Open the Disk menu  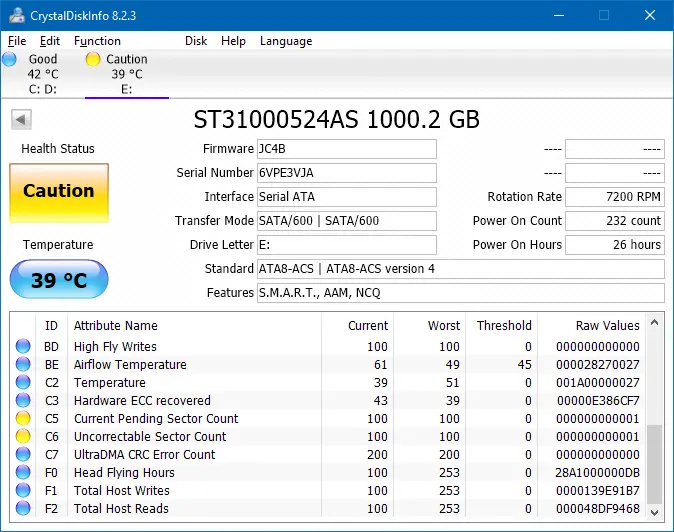[x=196, y=41]
